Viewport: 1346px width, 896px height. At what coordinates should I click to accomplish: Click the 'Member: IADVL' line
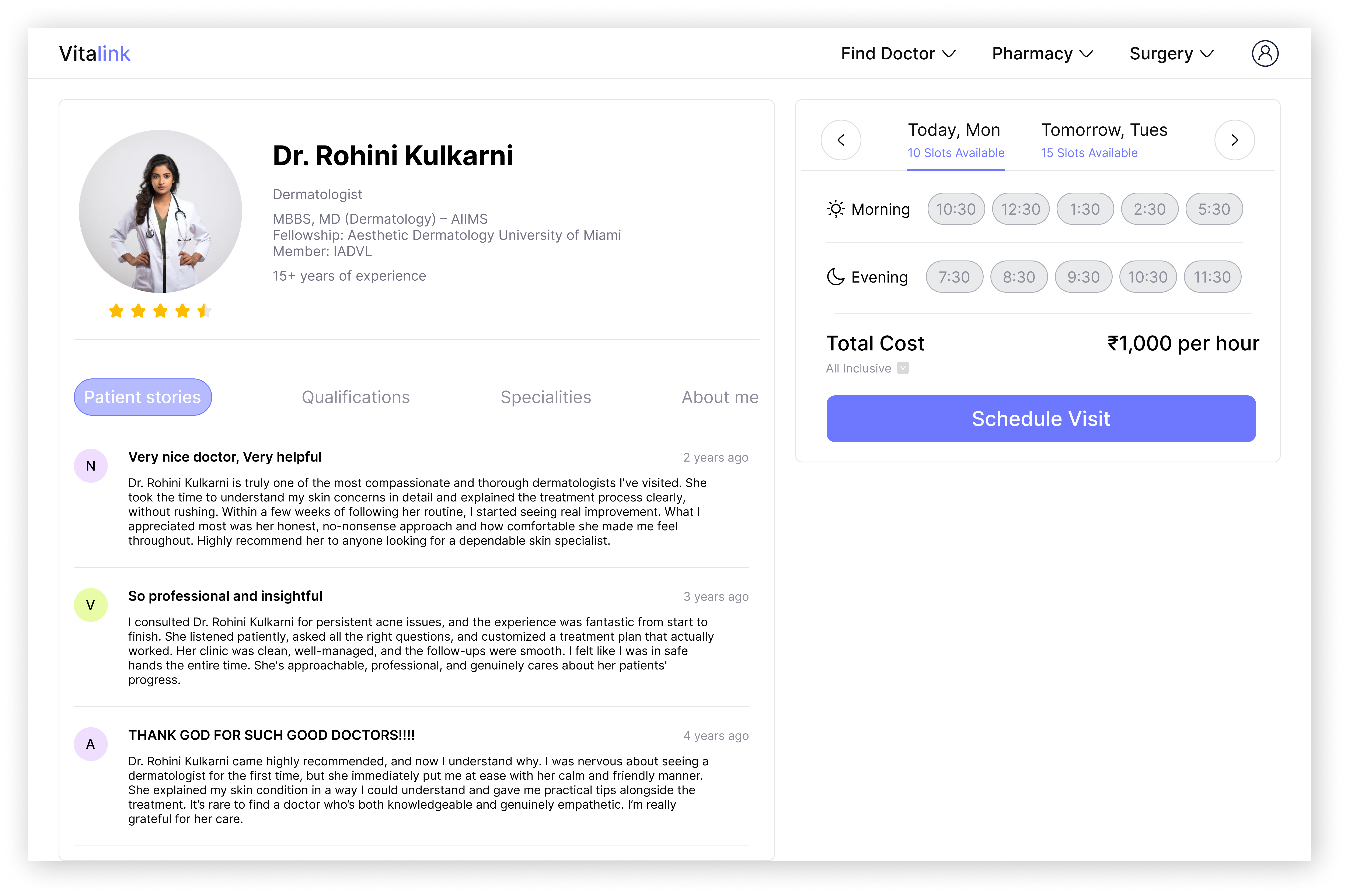click(x=322, y=251)
